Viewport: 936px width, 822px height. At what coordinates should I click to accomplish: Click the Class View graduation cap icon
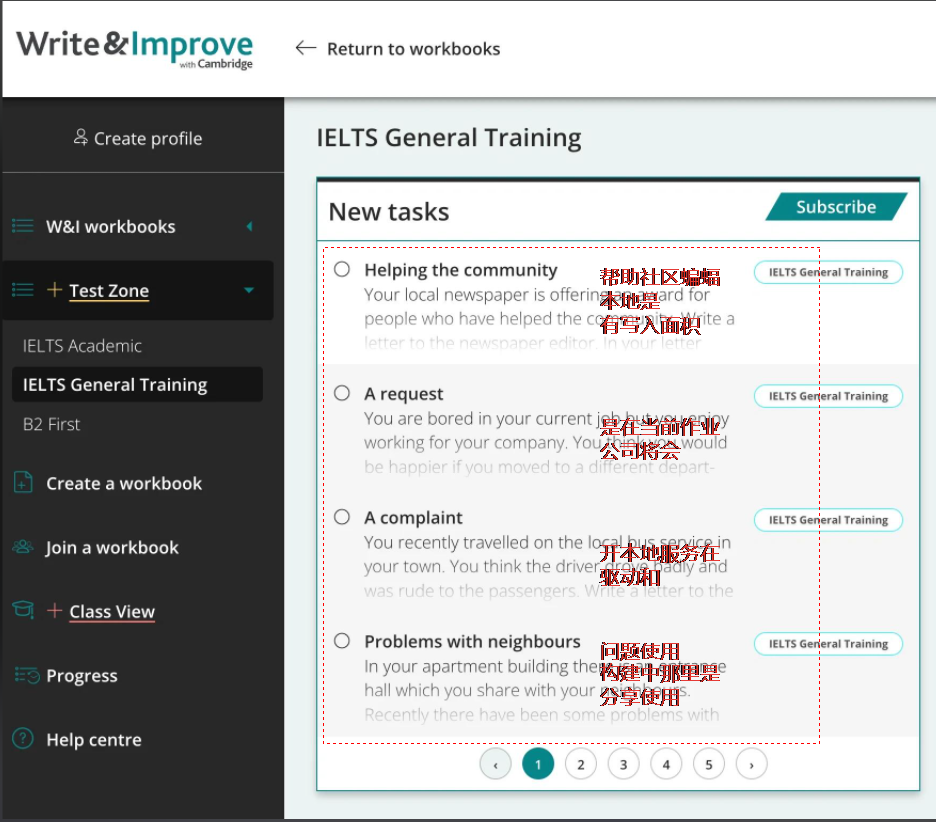coord(23,610)
